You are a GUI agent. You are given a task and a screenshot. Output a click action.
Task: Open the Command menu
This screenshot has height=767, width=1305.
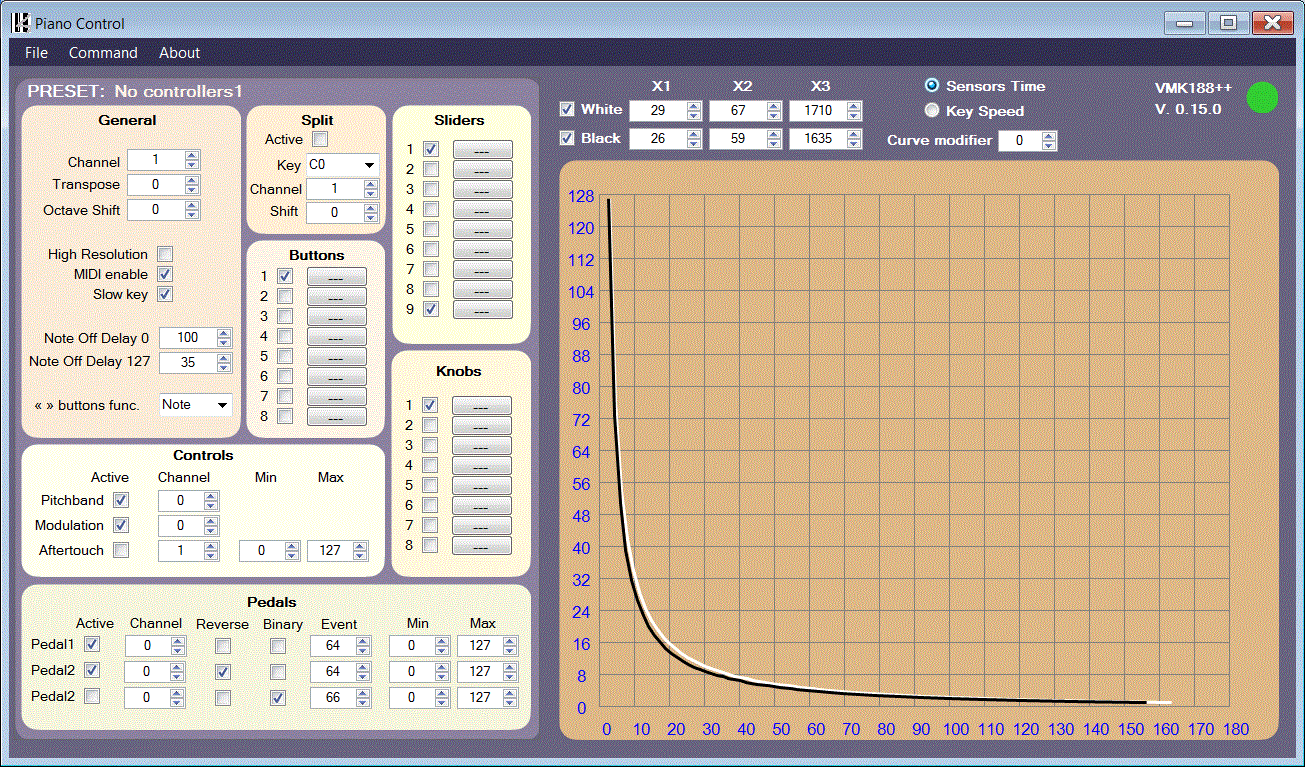(103, 53)
